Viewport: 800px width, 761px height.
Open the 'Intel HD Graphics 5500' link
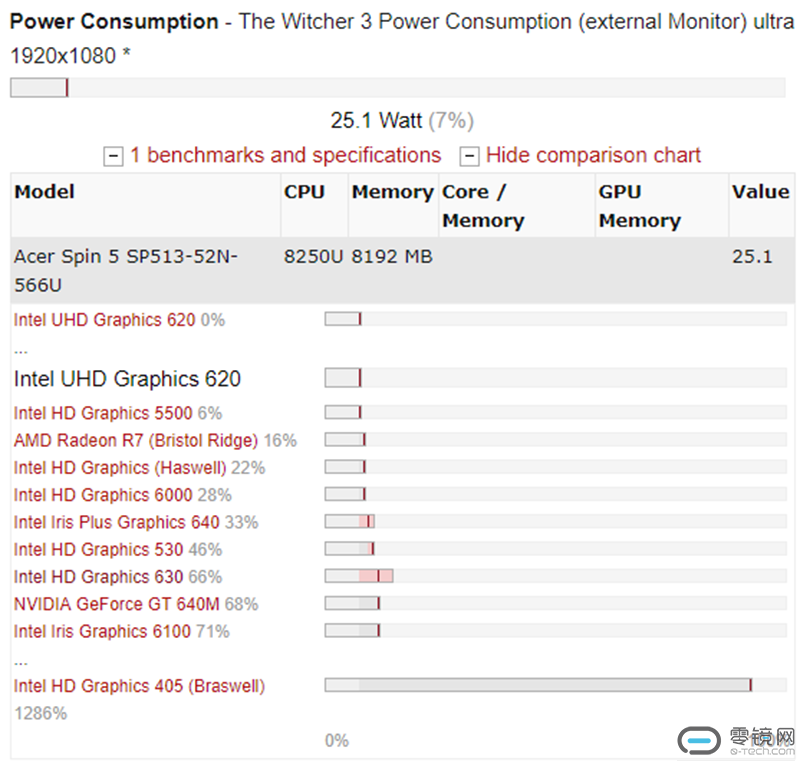pos(103,413)
